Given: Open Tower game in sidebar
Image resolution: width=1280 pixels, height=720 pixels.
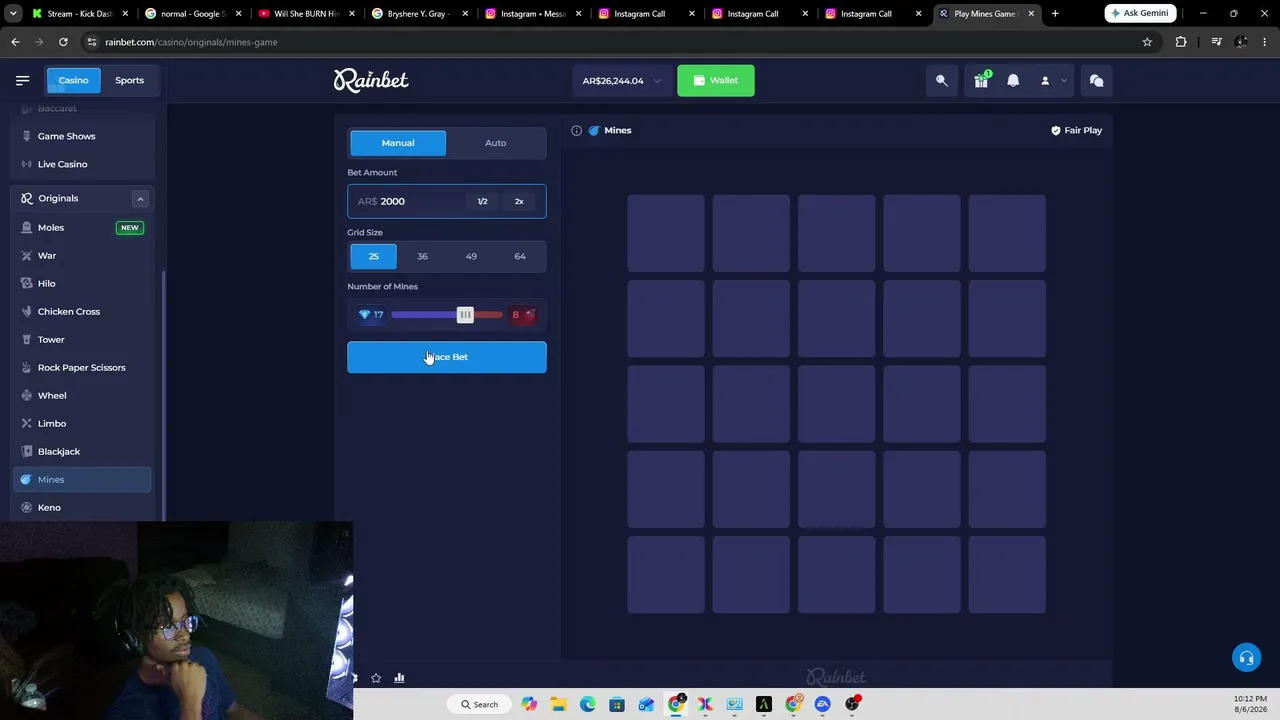Looking at the screenshot, I should pyautogui.click(x=83, y=340).
